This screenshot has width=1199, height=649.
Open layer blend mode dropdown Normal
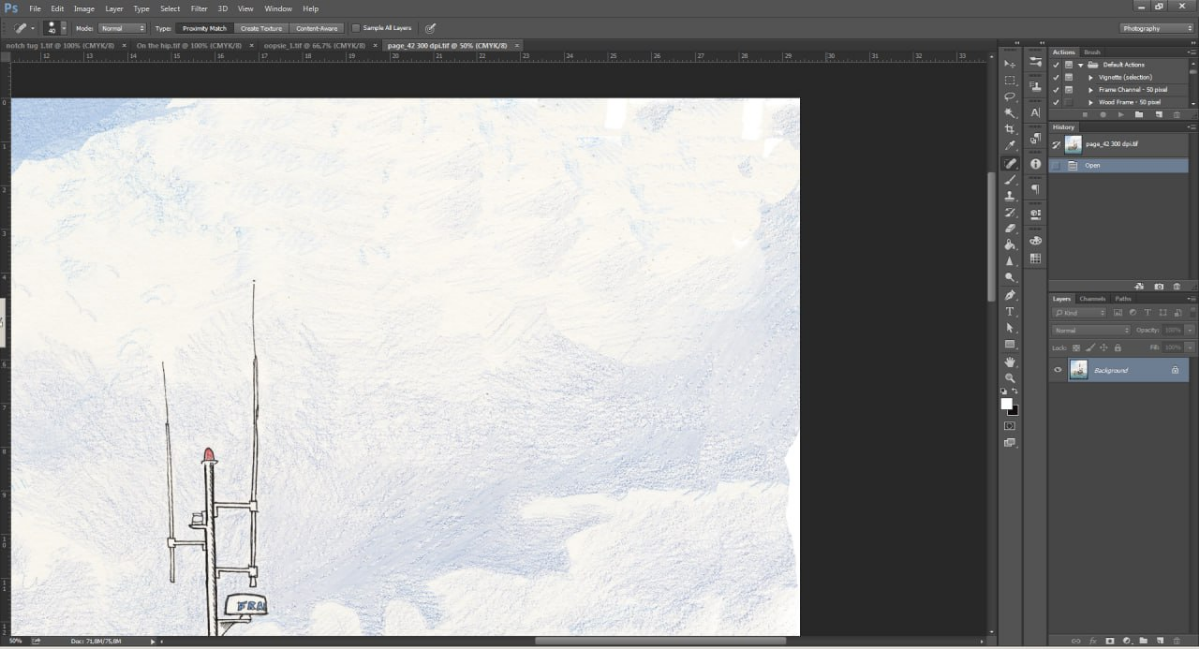[x=1090, y=330]
